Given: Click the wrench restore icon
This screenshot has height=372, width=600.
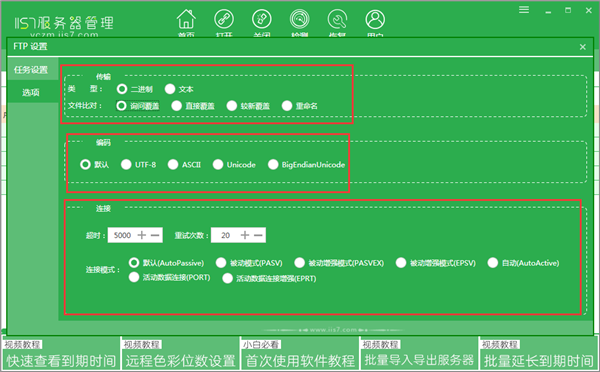Looking at the screenshot, I should tap(337, 19).
